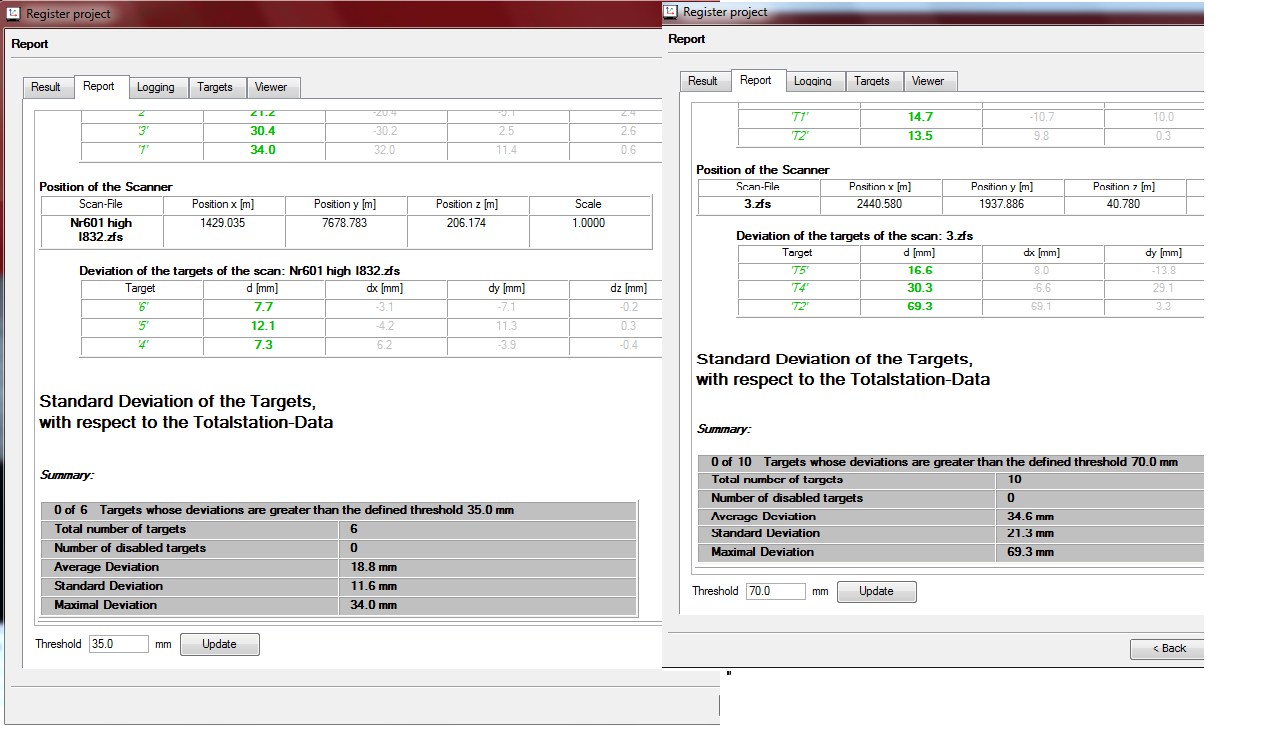This screenshot has width=1274, height=739.
Task: Select deviation value 7.3 for target 4
Action: pyautogui.click(x=264, y=346)
